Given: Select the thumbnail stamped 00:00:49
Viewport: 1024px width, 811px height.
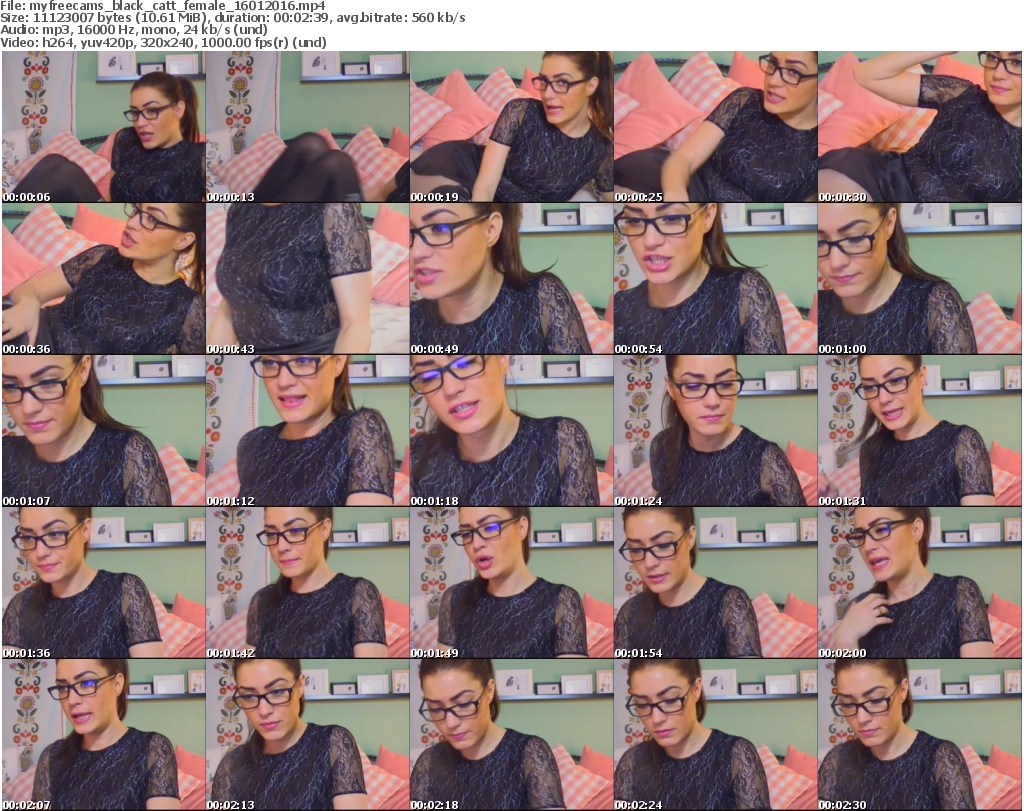Looking at the screenshot, I should (x=511, y=279).
